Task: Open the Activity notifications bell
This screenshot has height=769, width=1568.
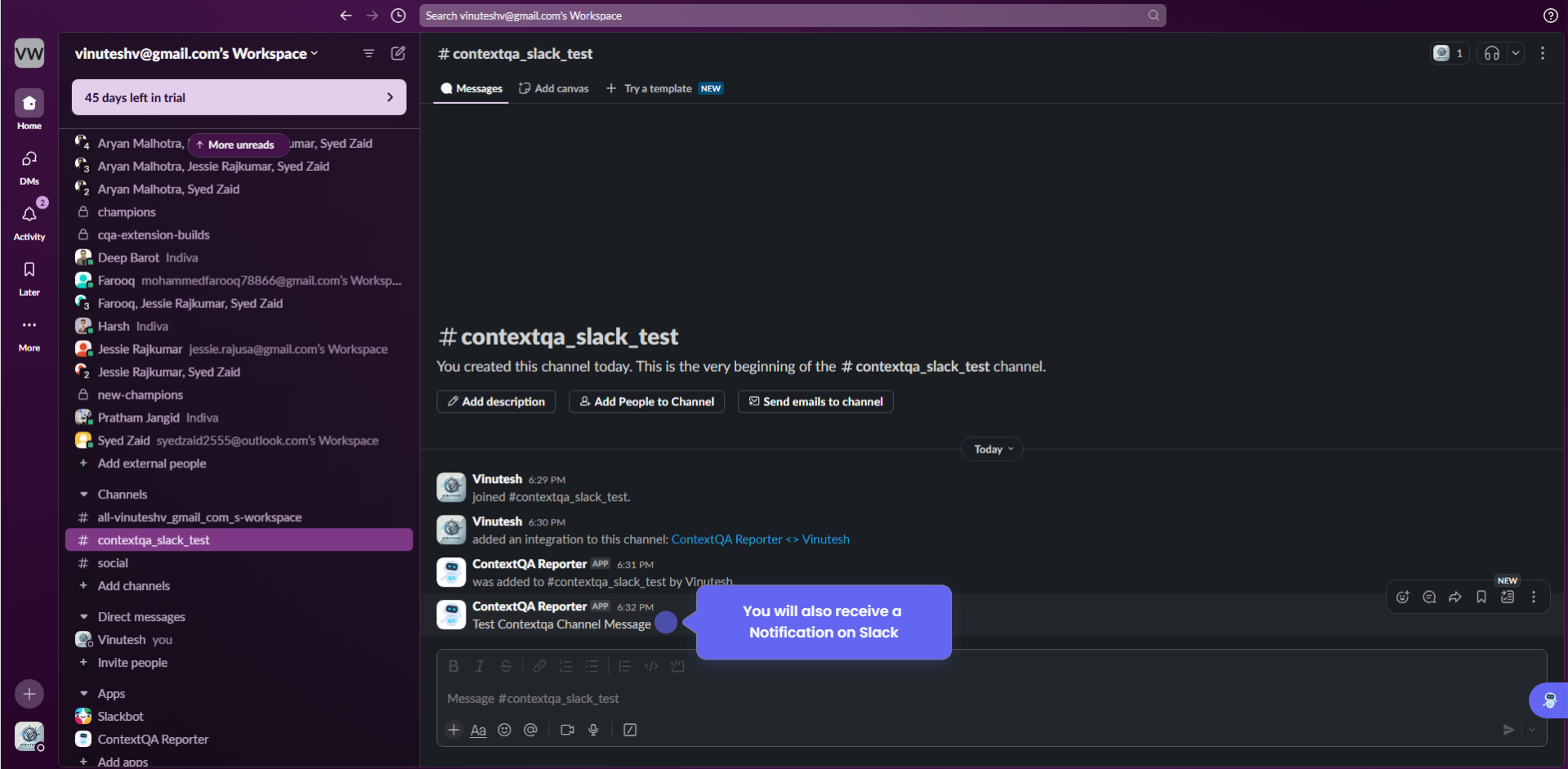Action: tap(29, 215)
